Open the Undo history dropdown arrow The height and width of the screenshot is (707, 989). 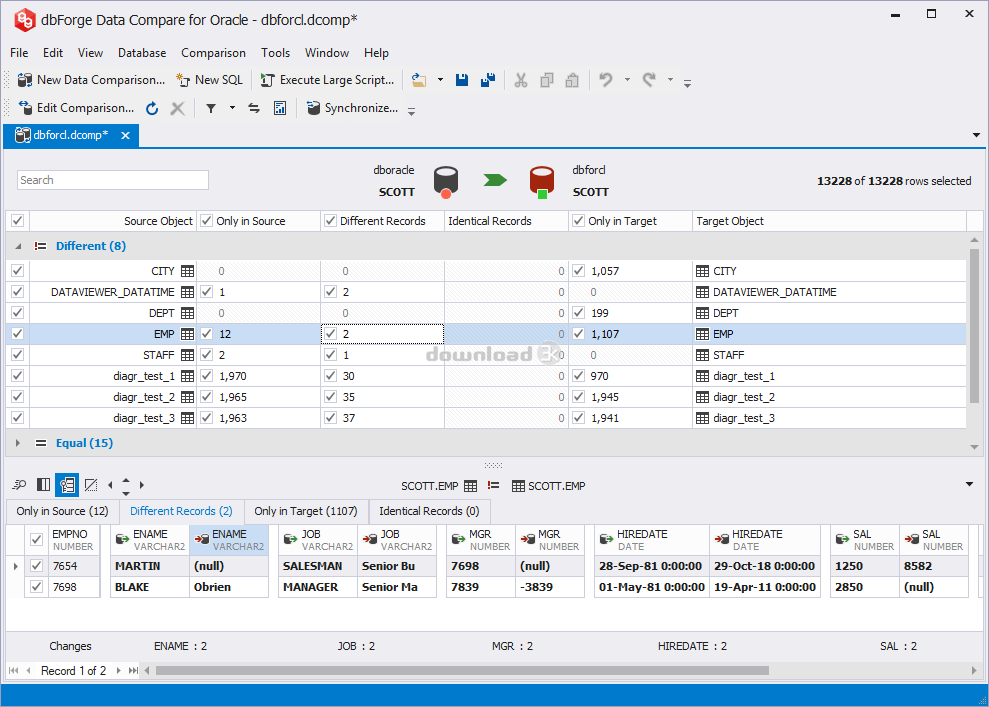[627, 80]
